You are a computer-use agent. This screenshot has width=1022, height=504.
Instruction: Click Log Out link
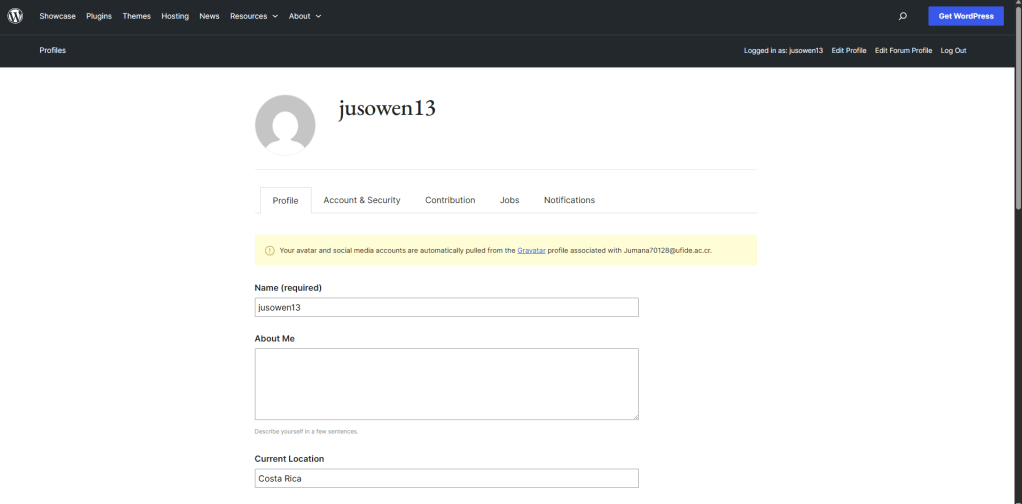click(x=953, y=50)
